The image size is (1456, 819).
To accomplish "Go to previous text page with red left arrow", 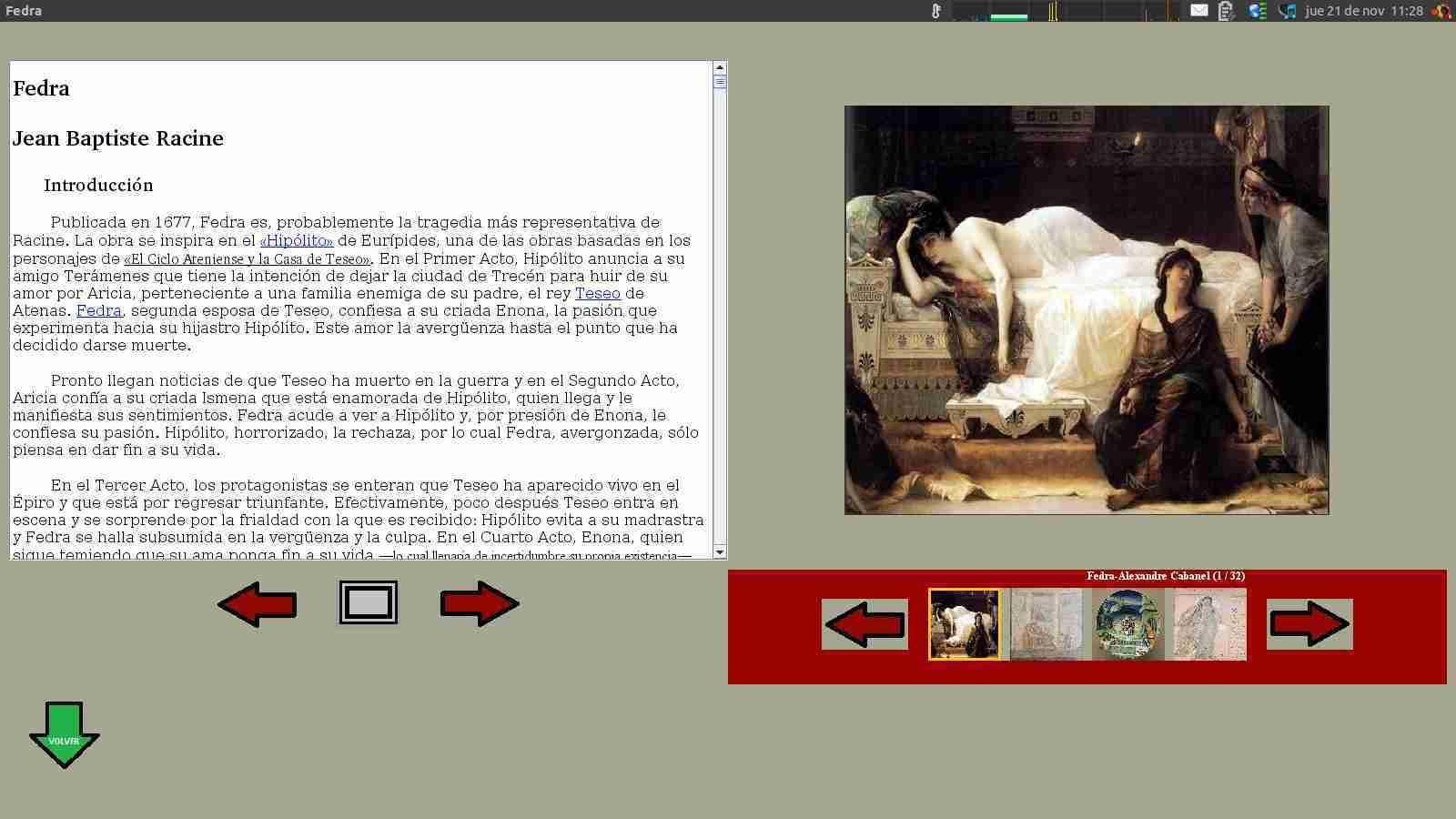I will coord(258,603).
